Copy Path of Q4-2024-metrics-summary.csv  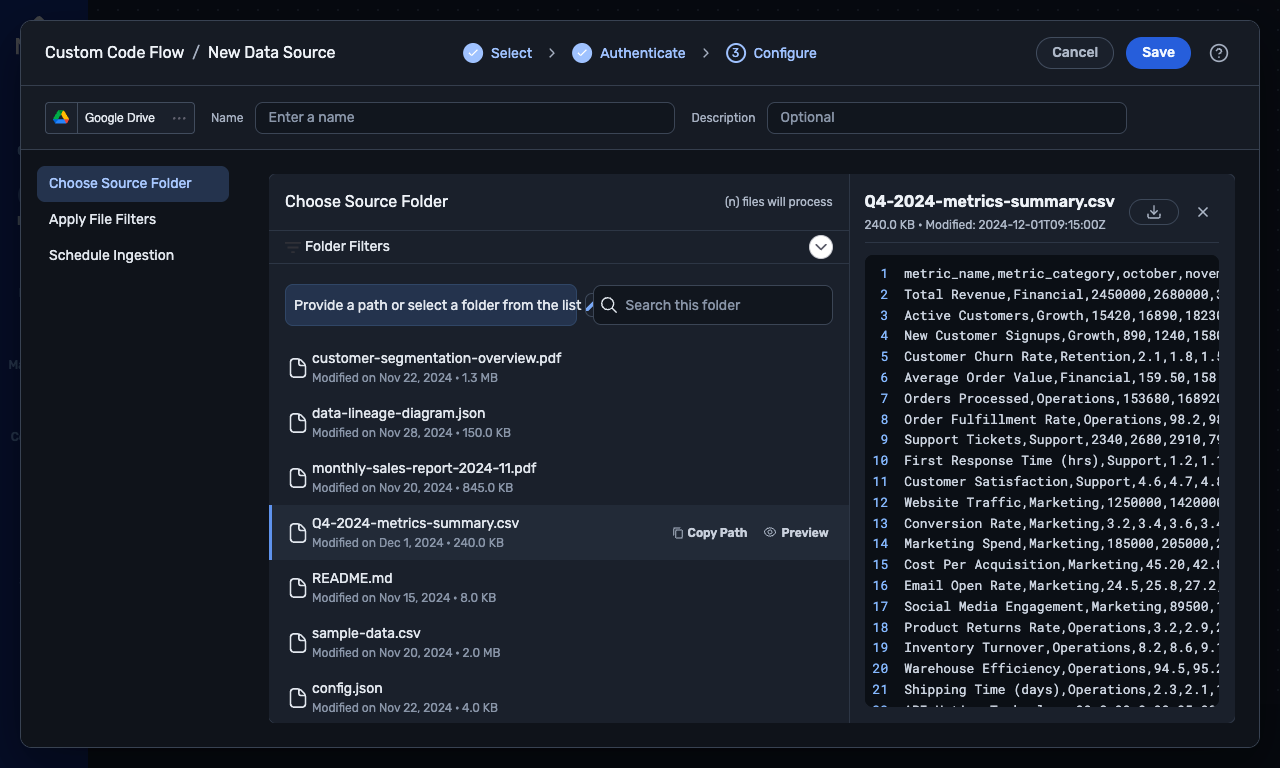point(710,533)
